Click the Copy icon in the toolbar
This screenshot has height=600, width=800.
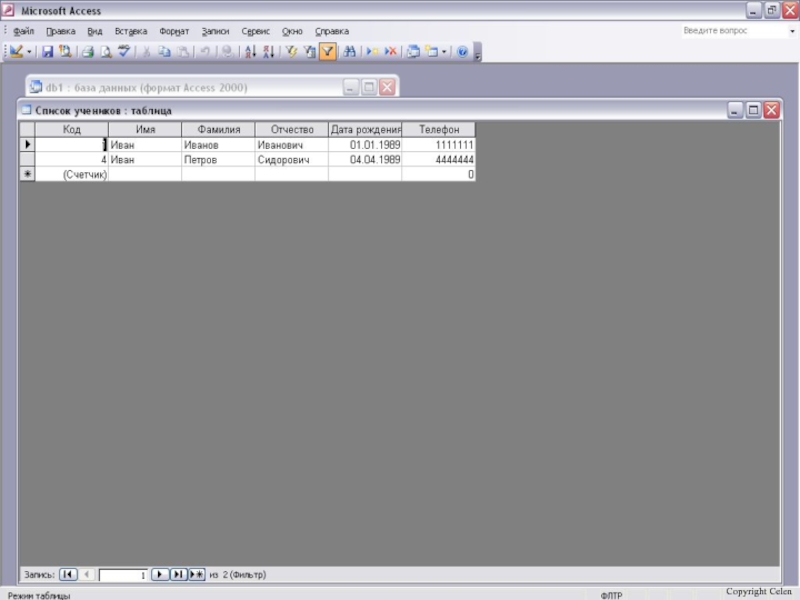(x=164, y=52)
